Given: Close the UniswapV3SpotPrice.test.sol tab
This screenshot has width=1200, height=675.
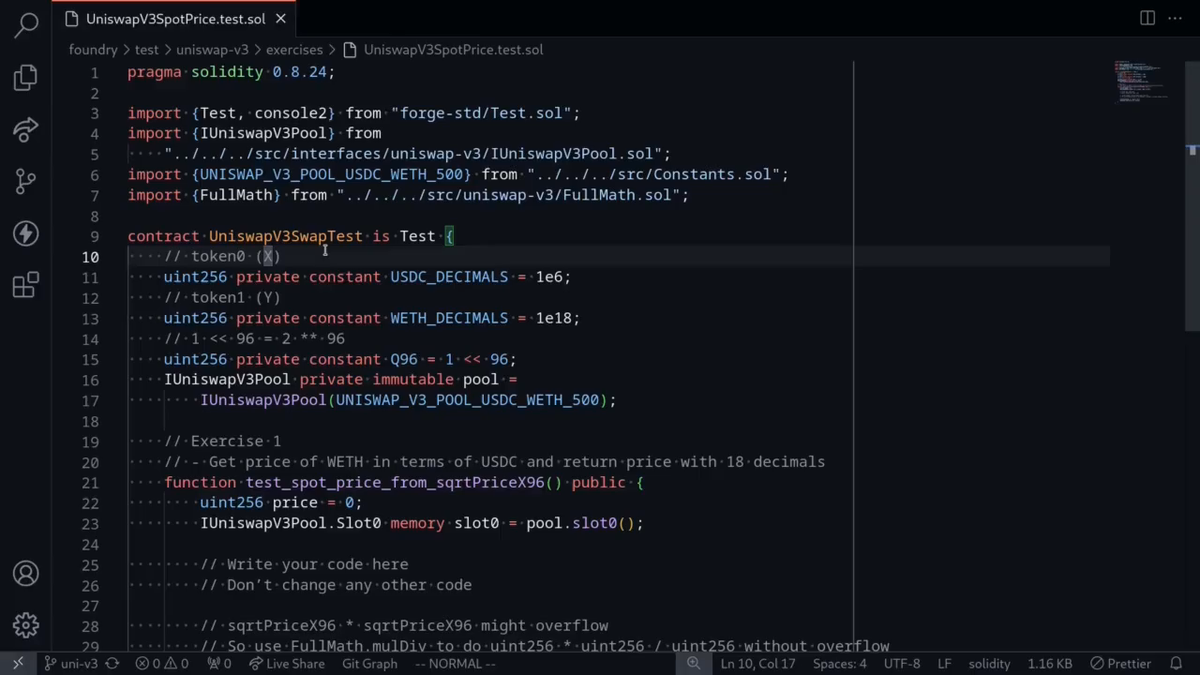Looking at the screenshot, I should click(x=281, y=19).
